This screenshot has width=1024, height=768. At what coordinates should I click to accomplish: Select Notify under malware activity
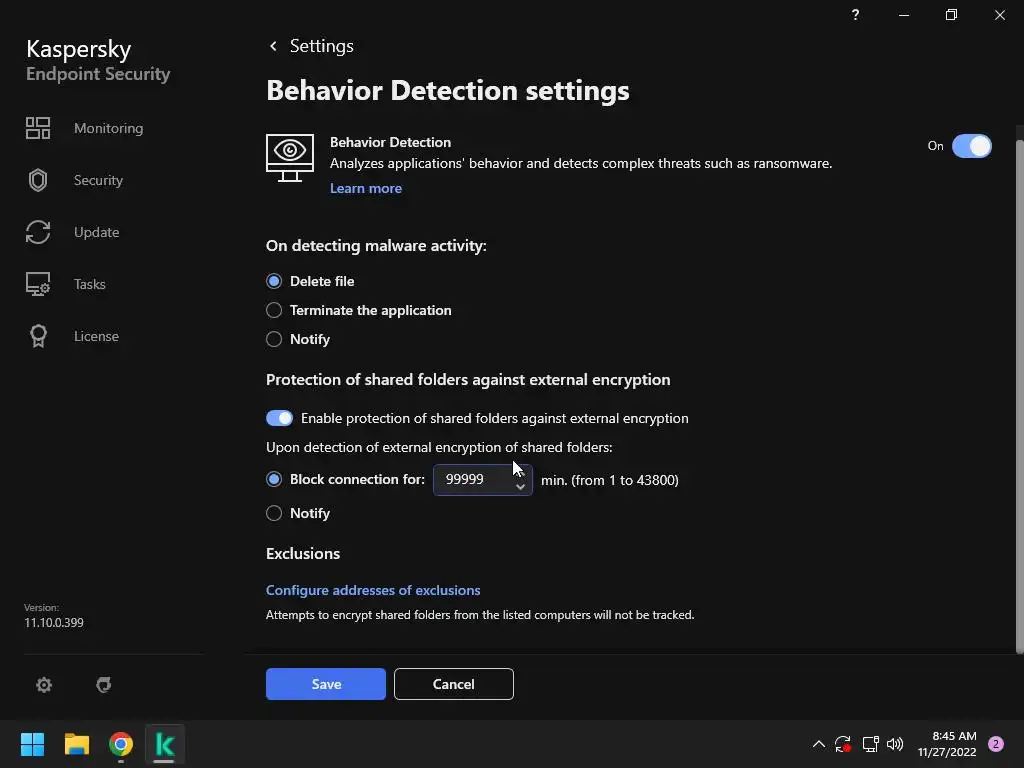pos(274,339)
